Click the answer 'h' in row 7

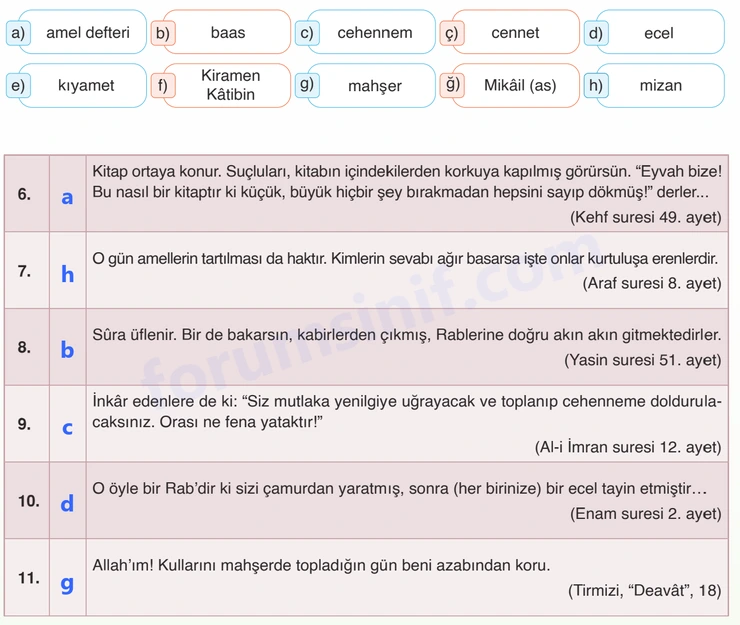(x=67, y=274)
